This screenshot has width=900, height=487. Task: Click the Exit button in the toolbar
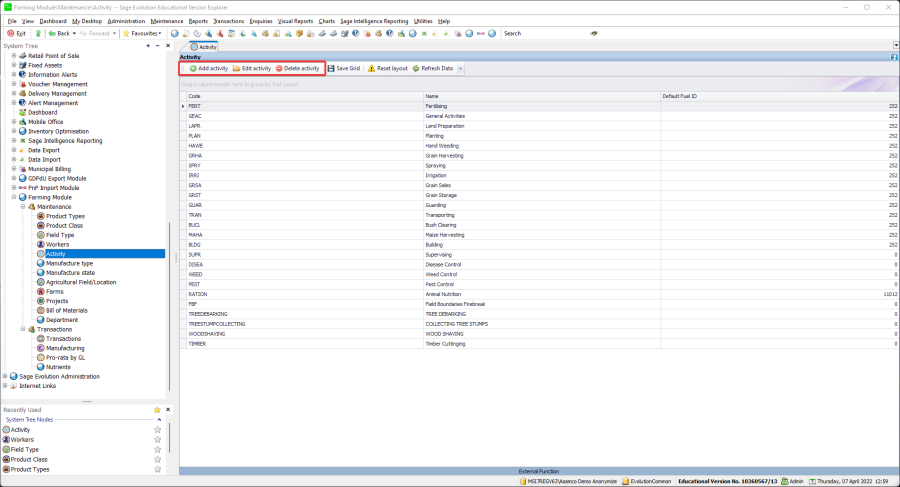(x=16, y=33)
